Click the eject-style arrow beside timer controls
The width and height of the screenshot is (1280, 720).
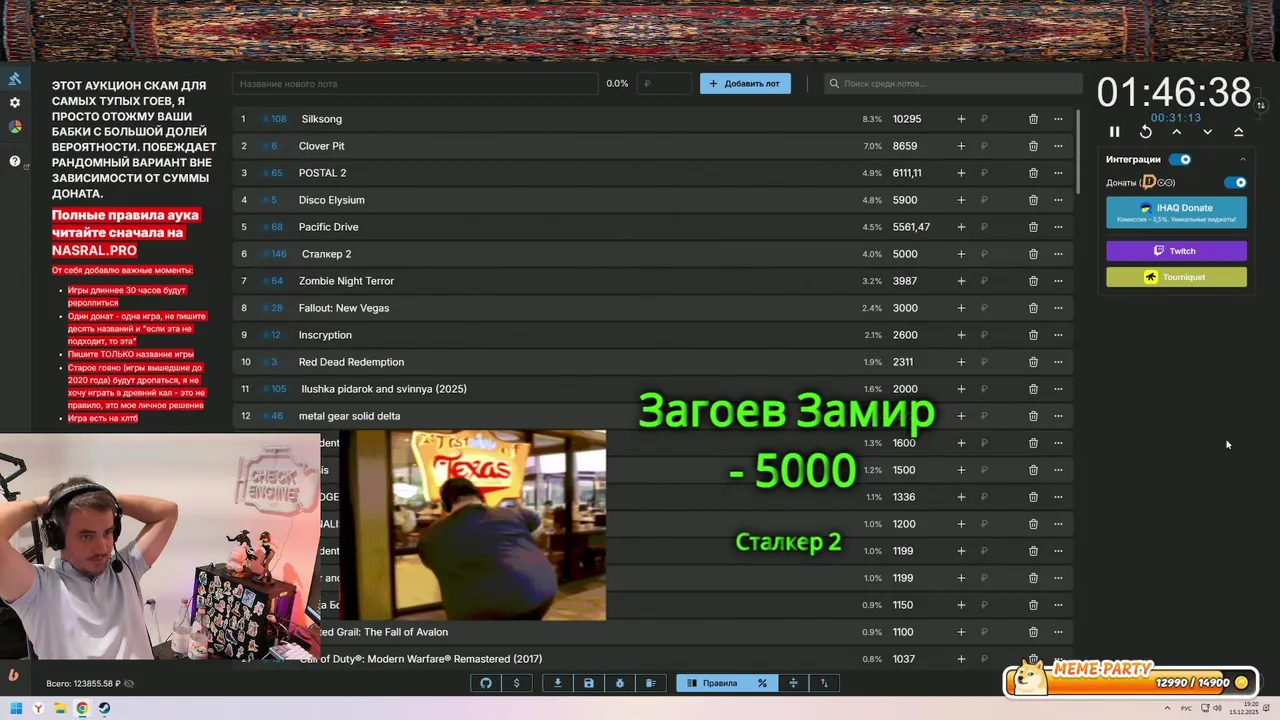point(1238,132)
